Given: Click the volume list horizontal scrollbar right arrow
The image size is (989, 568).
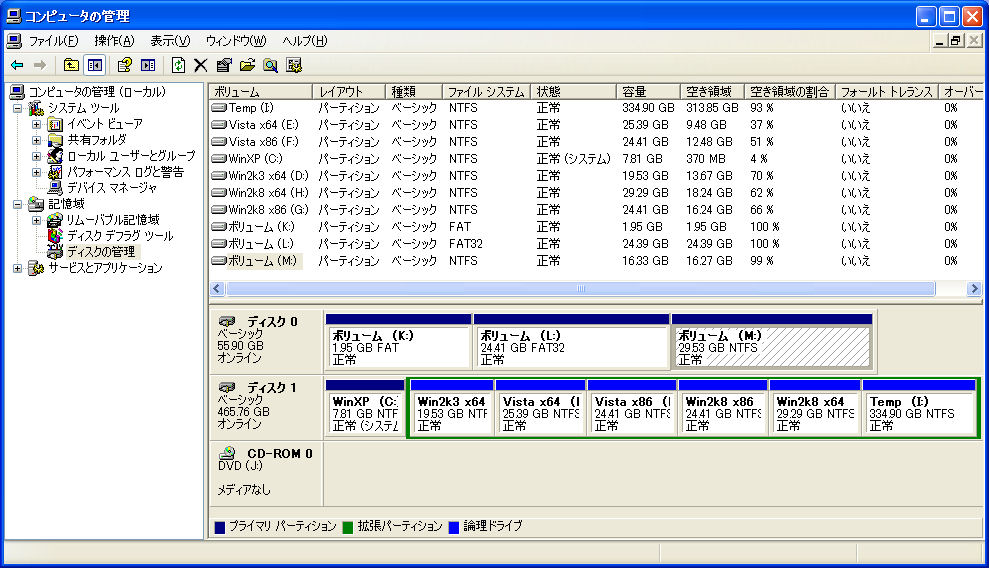Looking at the screenshot, I should 974,289.
